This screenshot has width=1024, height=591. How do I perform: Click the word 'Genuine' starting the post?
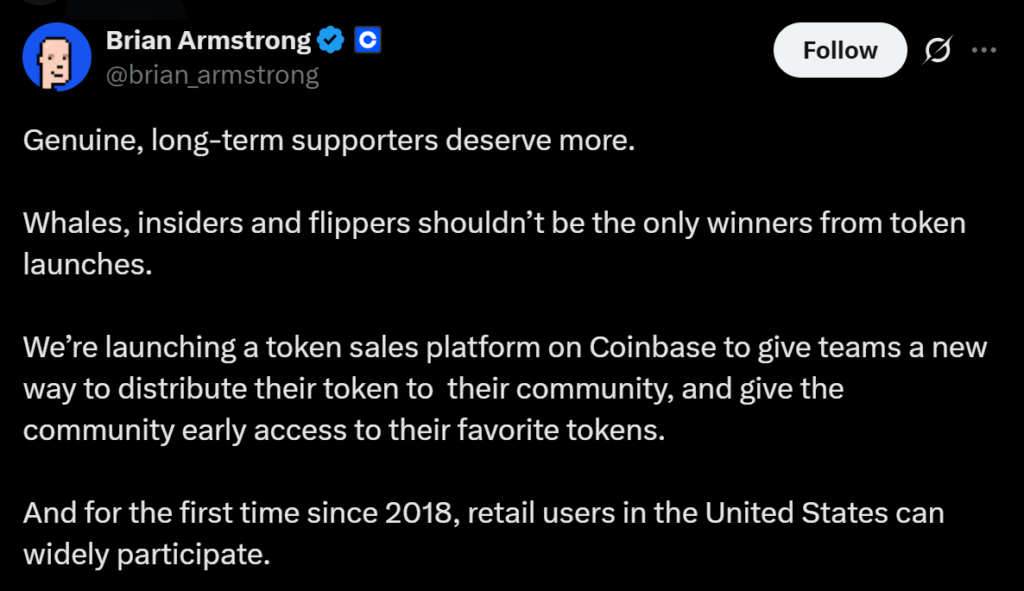click(81, 140)
